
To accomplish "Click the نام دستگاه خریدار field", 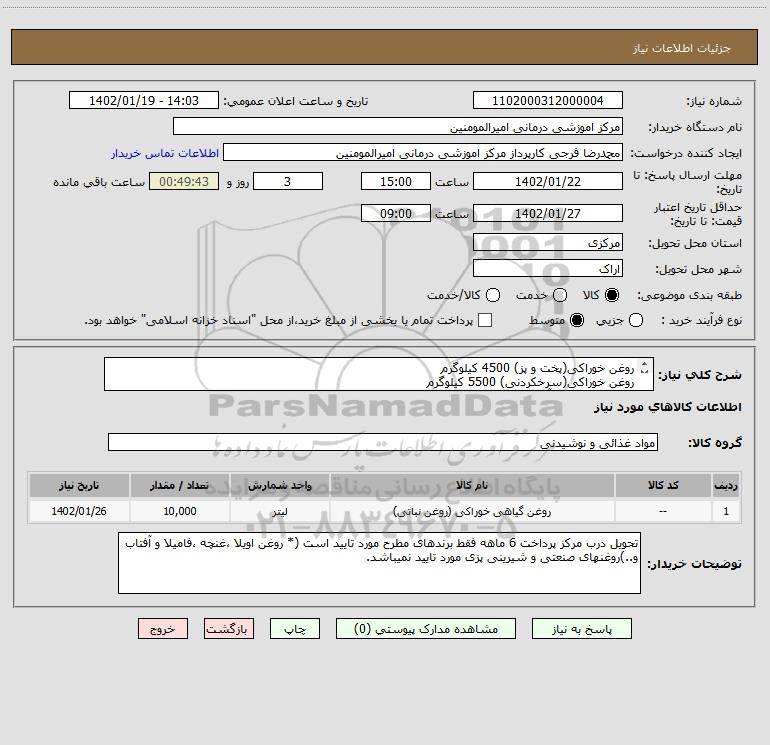I will (x=398, y=126).
